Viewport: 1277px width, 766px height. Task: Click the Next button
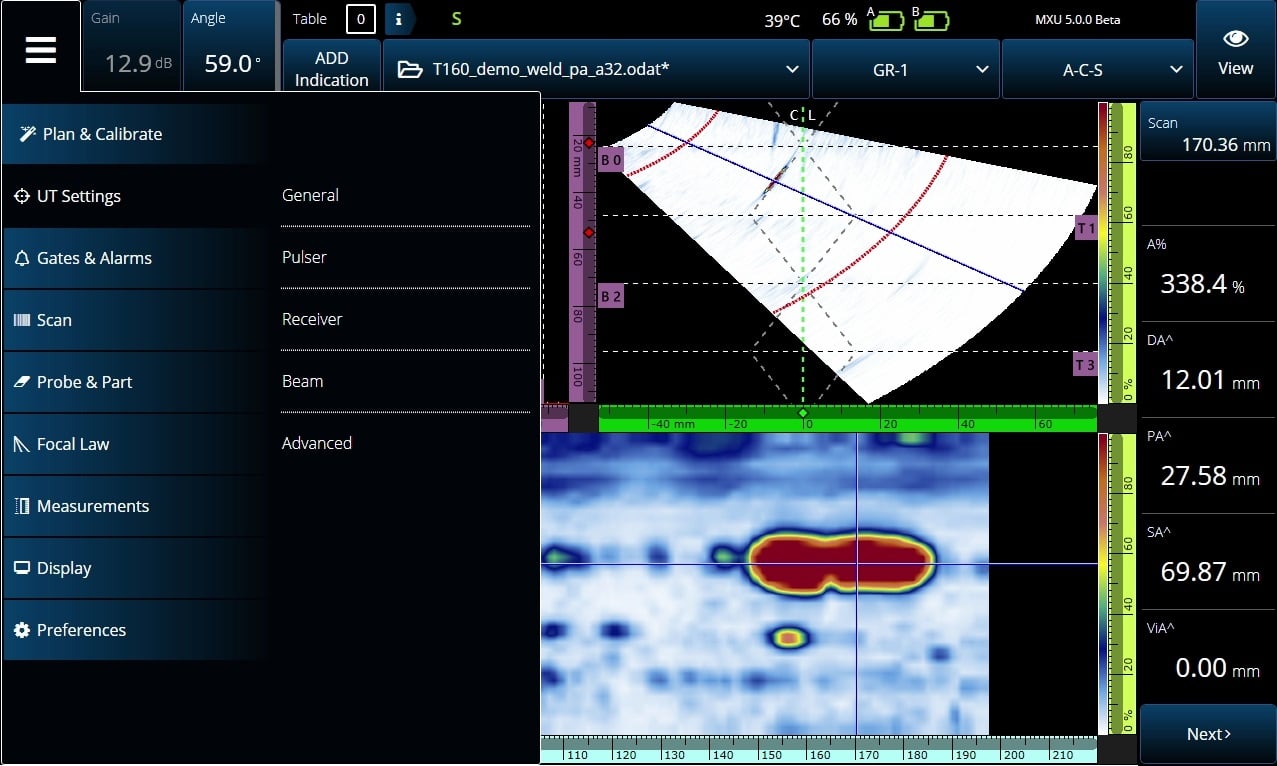[1208, 734]
